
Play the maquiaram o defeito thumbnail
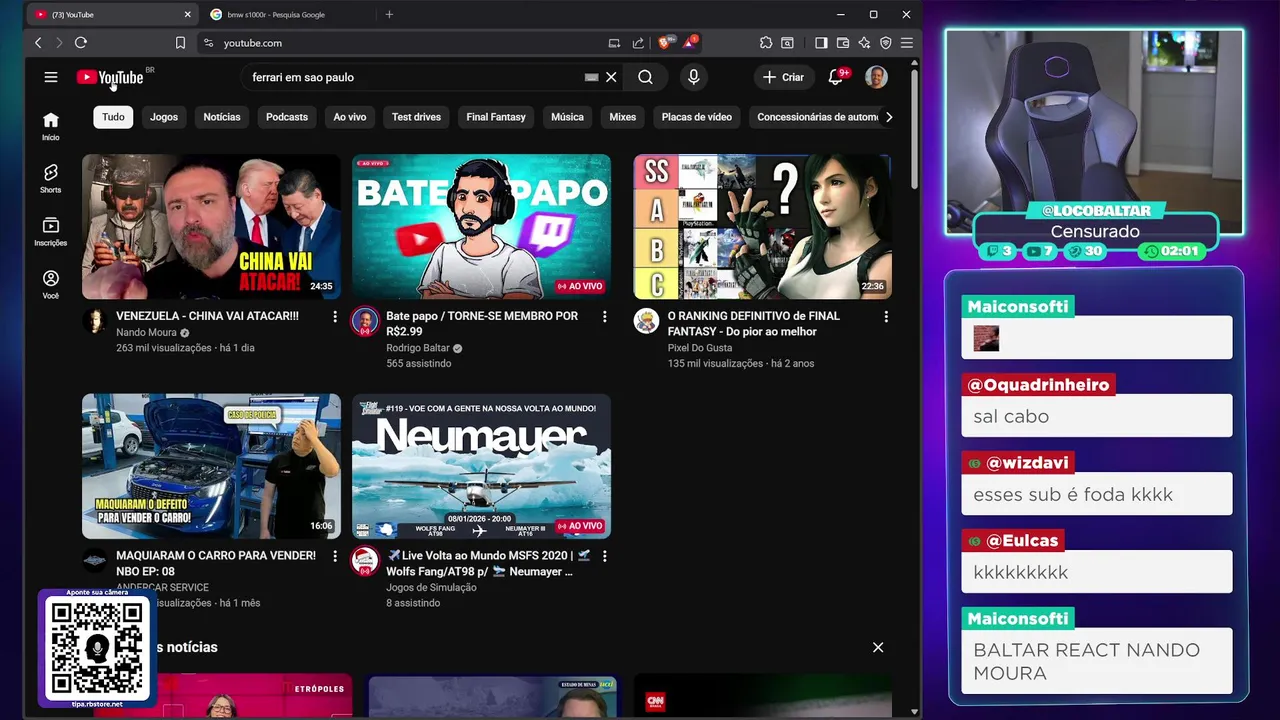pyautogui.click(x=211, y=466)
